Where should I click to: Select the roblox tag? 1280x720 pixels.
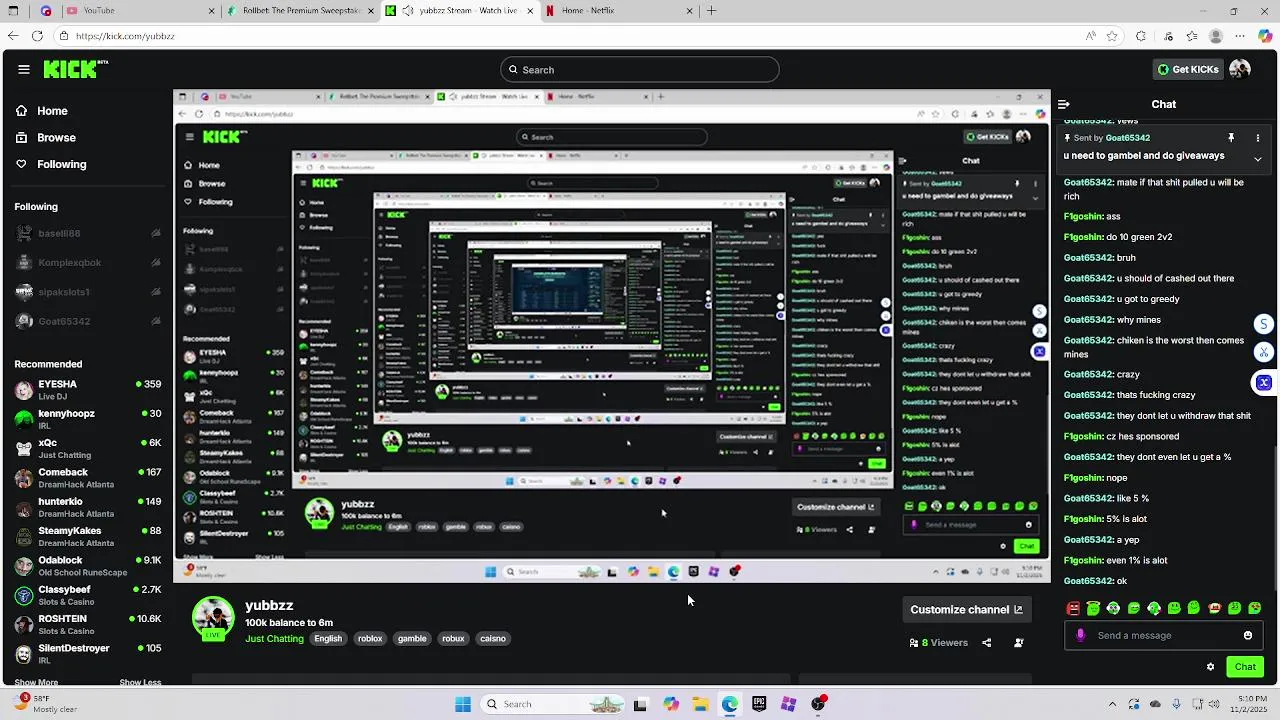click(370, 638)
